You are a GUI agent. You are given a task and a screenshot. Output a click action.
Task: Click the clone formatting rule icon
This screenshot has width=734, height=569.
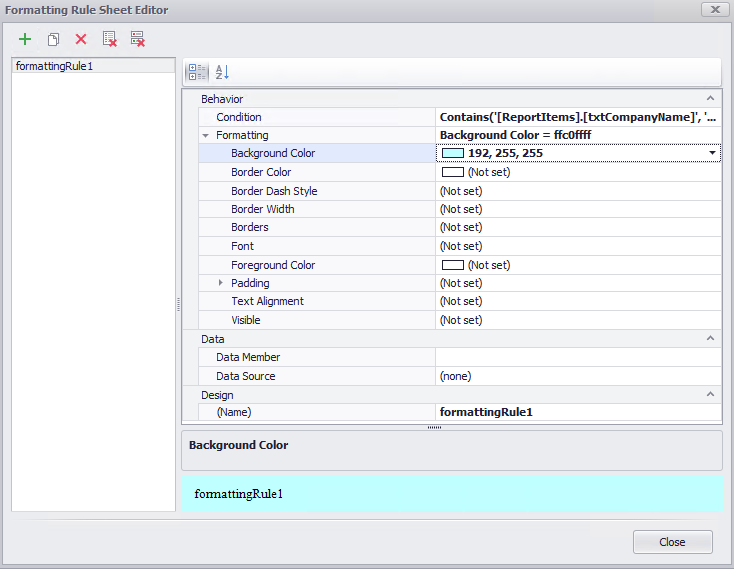53,39
